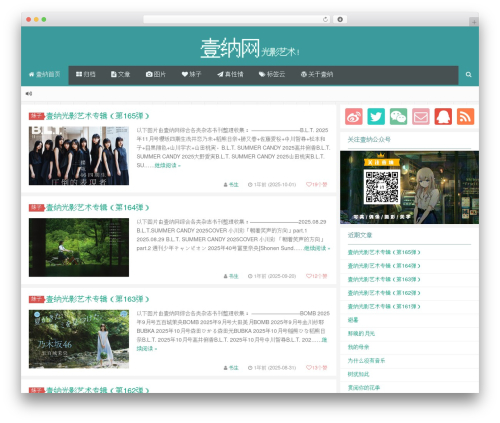Open sidebar recent article 第162弹
Viewport: 500px width, 423px height.
(x=384, y=293)
